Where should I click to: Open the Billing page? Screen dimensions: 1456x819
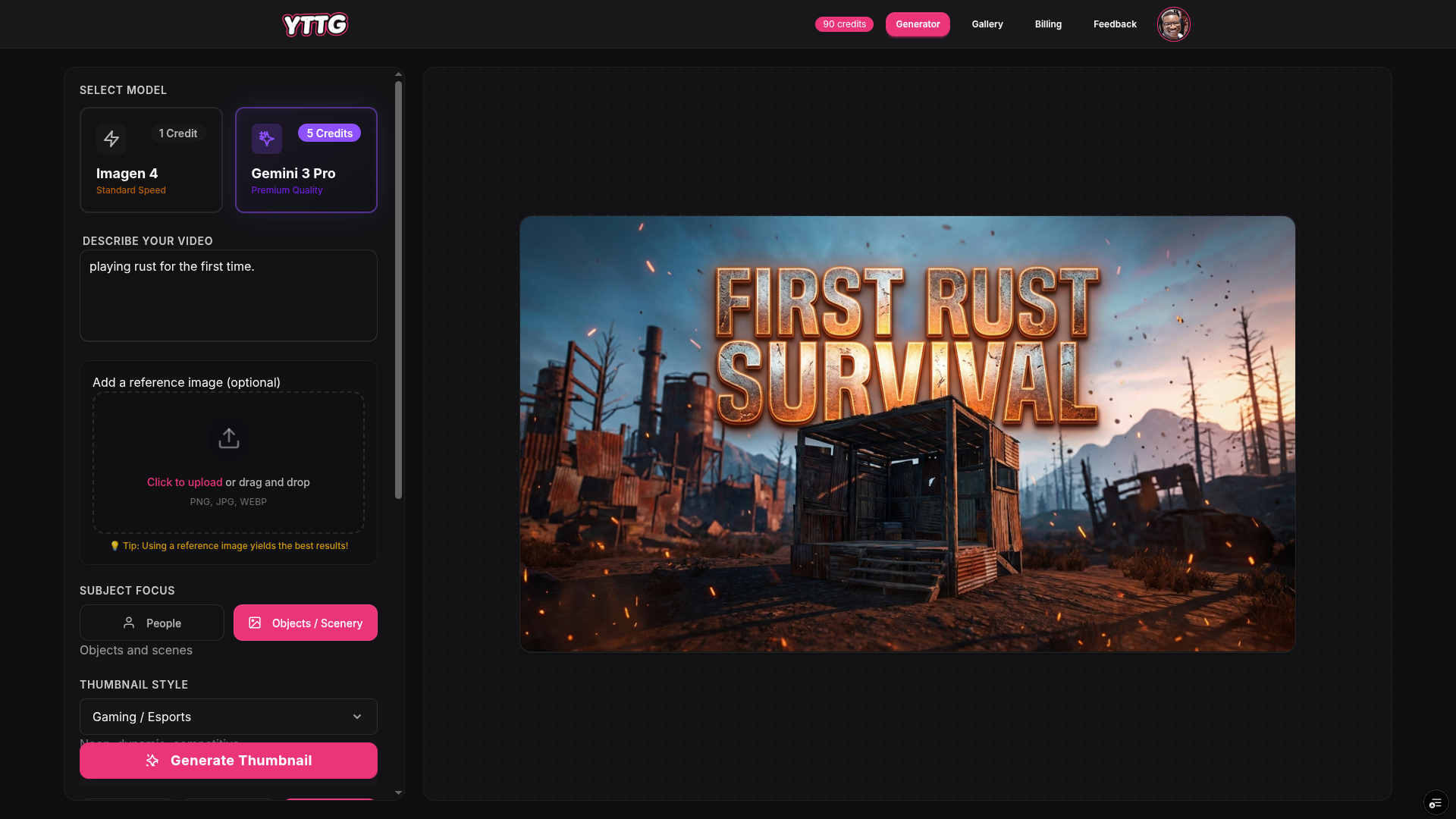pyautogui.click(x=1047, y=24)
